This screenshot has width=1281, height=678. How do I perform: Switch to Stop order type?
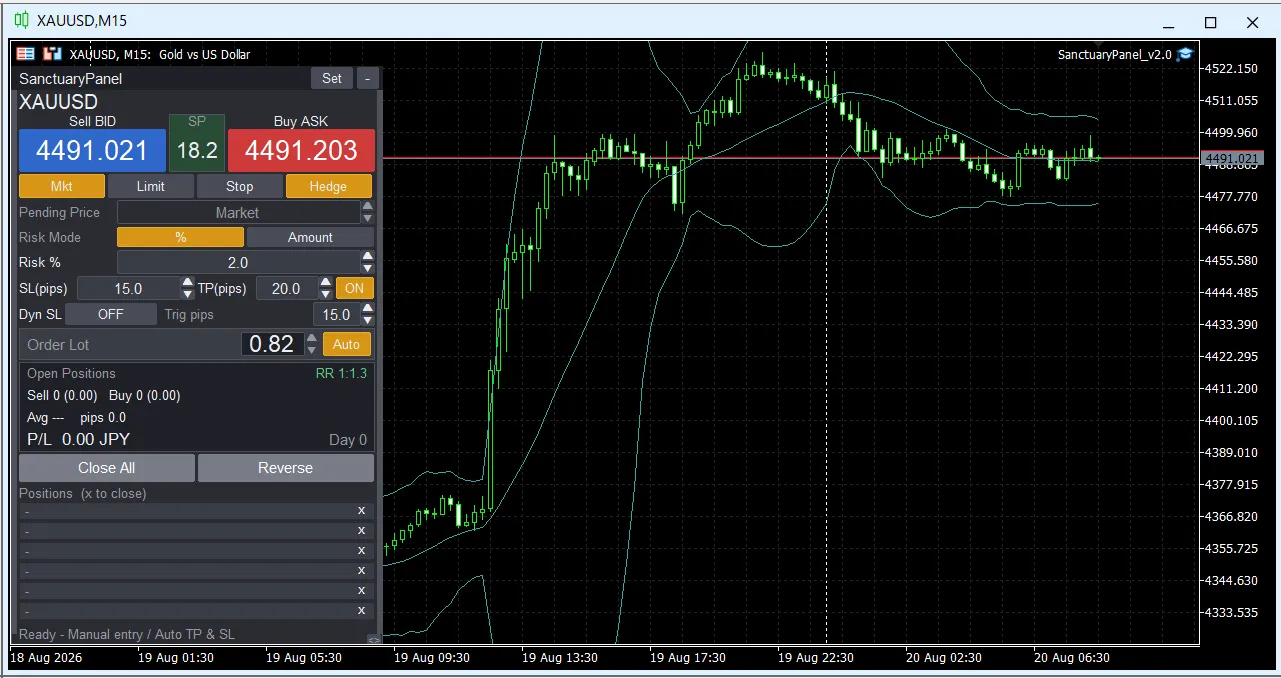coord(239,186)
